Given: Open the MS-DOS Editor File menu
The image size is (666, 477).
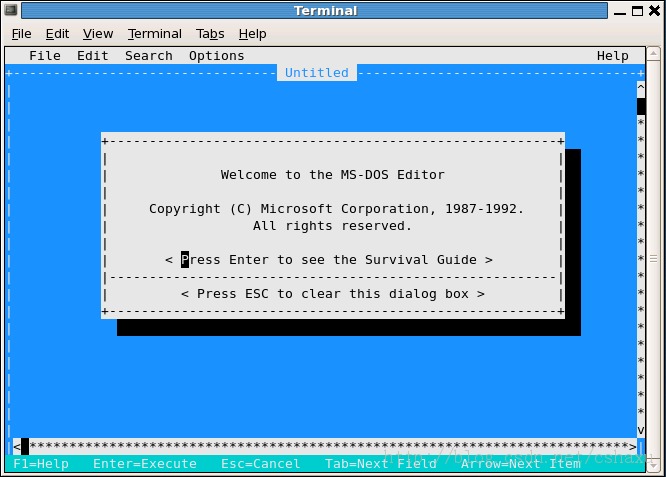Looking at the screenshot, I should tap(45, 56).
